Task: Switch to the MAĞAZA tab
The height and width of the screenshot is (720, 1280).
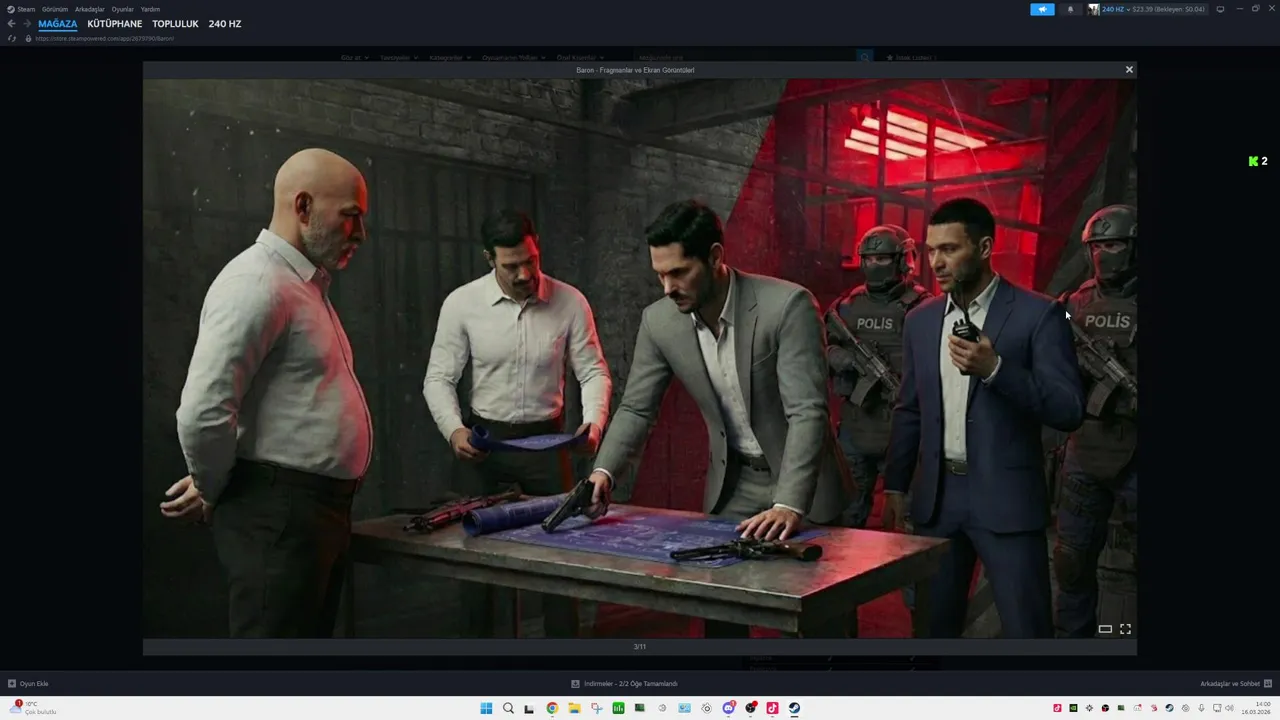Action: click(58, 24)
